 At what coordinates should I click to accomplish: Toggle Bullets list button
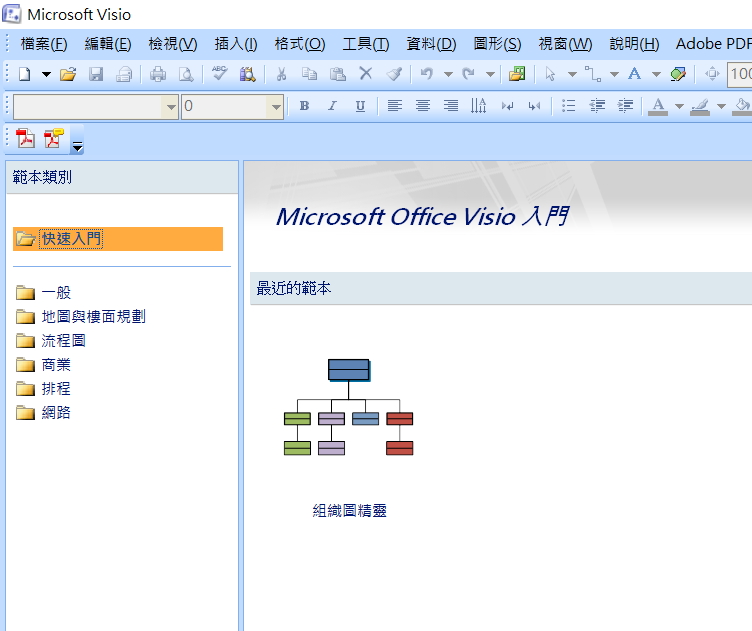pyautogui.click(x=569, y=106)
